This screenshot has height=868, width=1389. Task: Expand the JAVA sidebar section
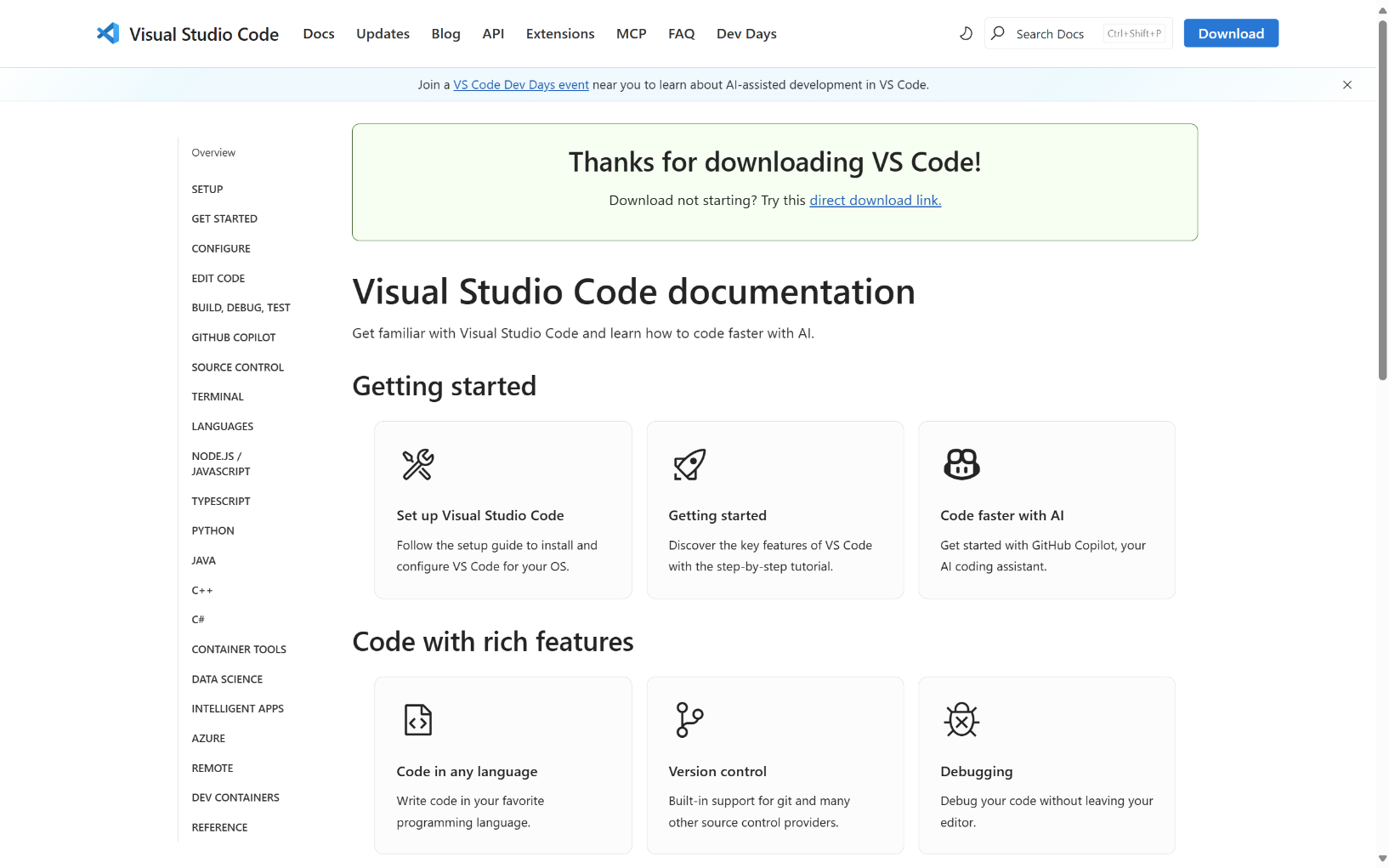(x=204, y=561)
